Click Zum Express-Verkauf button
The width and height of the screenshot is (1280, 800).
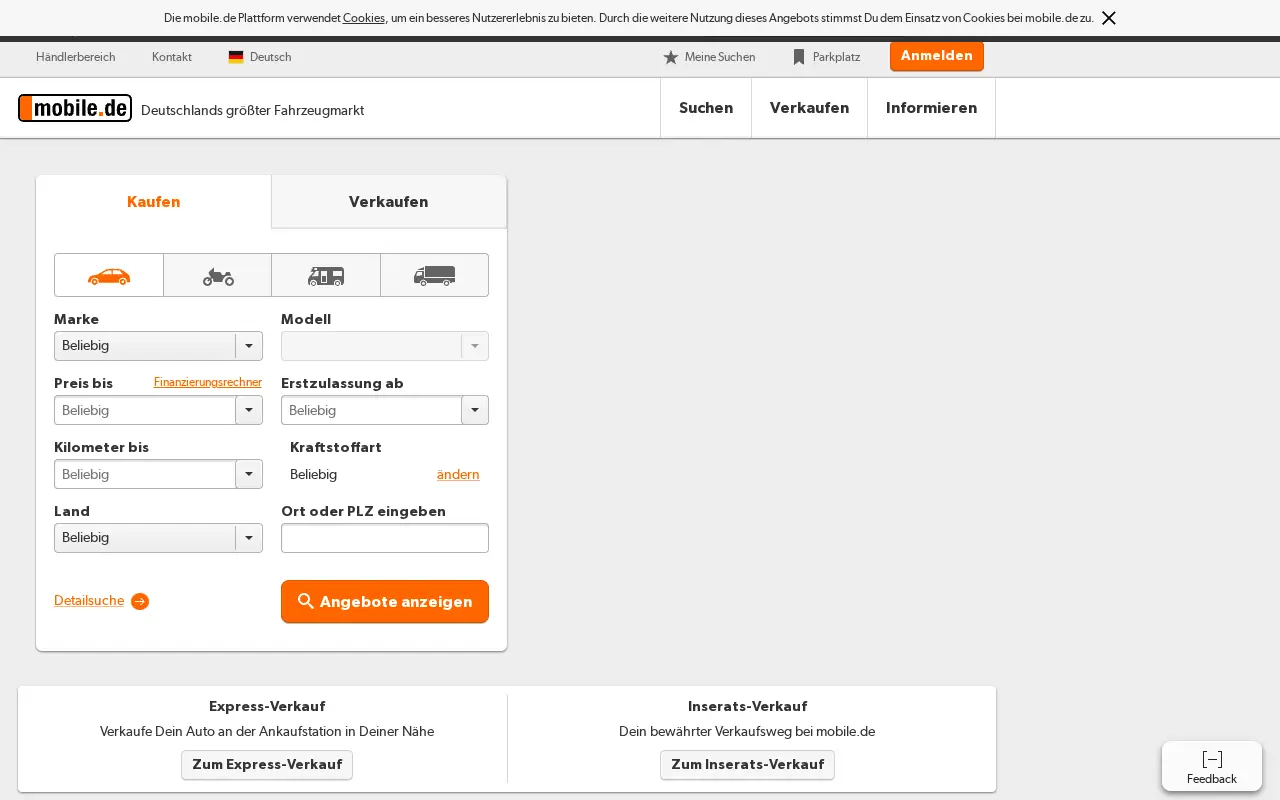coord(267,765)
